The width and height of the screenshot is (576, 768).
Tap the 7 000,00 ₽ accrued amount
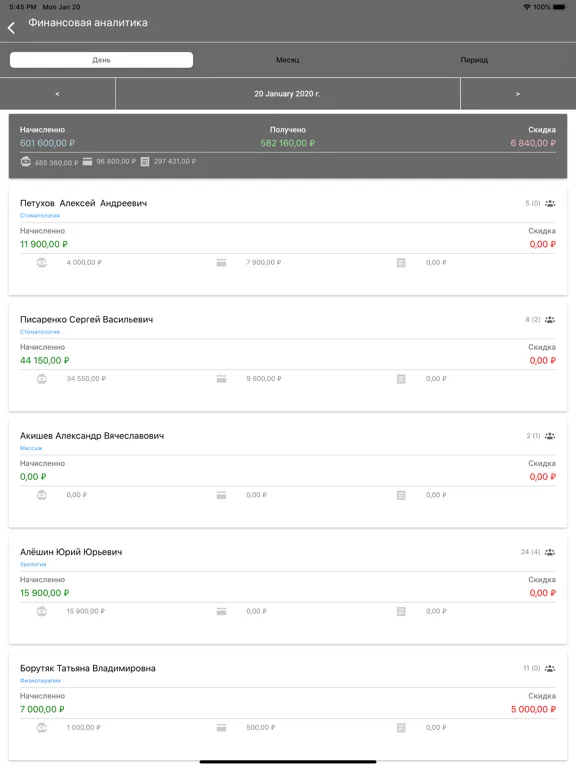42,709
